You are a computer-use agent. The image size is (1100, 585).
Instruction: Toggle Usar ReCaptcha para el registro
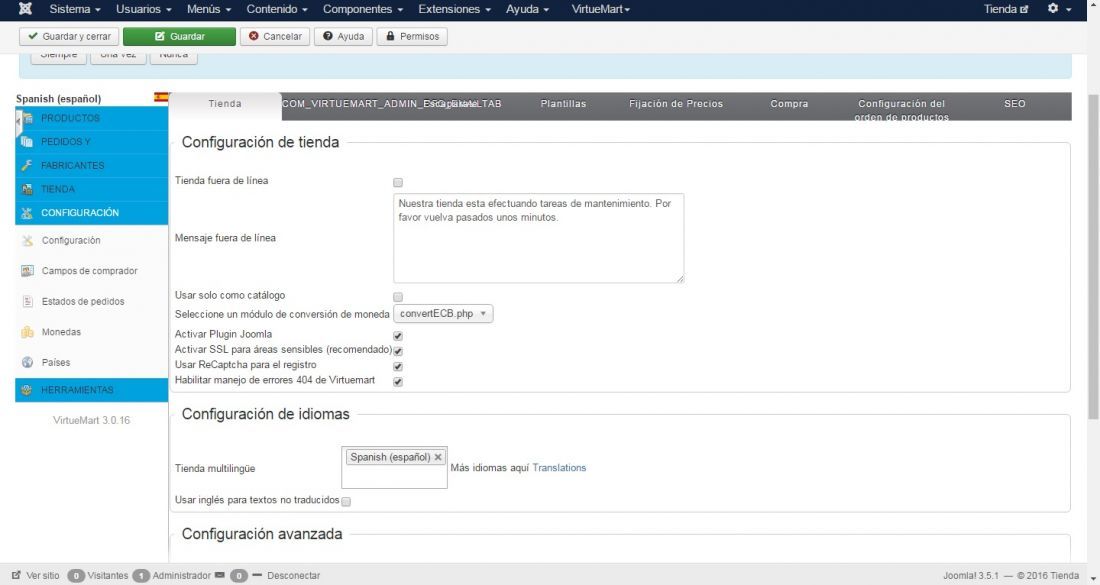(x=398, y=367)
